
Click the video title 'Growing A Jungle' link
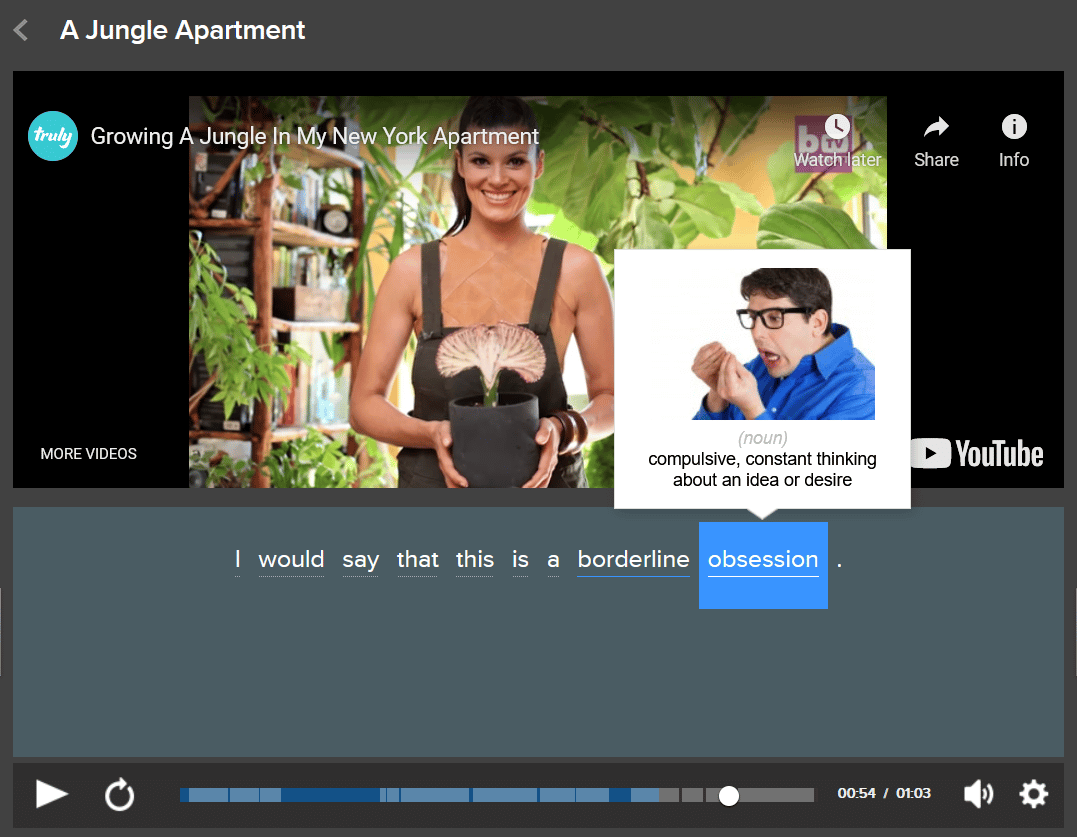tap(314, 136)
